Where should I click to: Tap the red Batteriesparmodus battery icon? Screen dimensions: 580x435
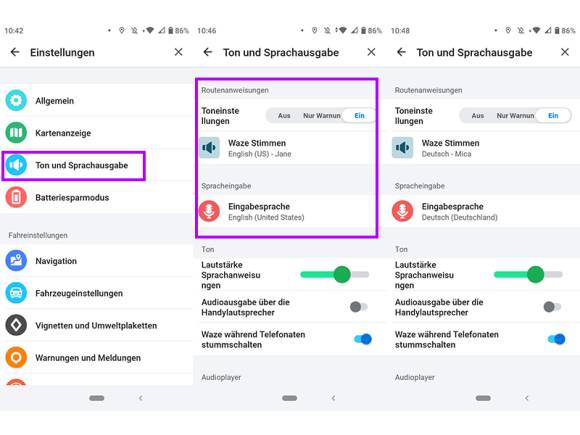[16, 197]
